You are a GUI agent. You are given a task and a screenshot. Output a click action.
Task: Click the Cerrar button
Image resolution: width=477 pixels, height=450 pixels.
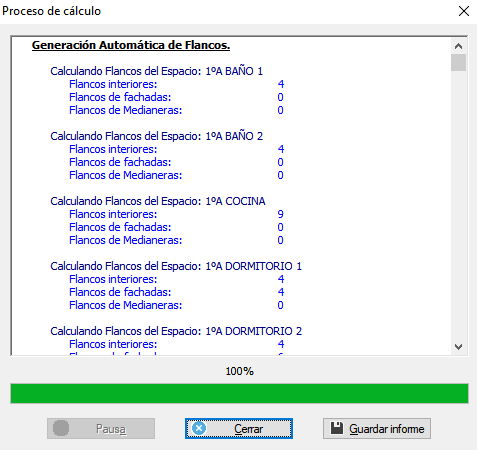tap(239, 429)
